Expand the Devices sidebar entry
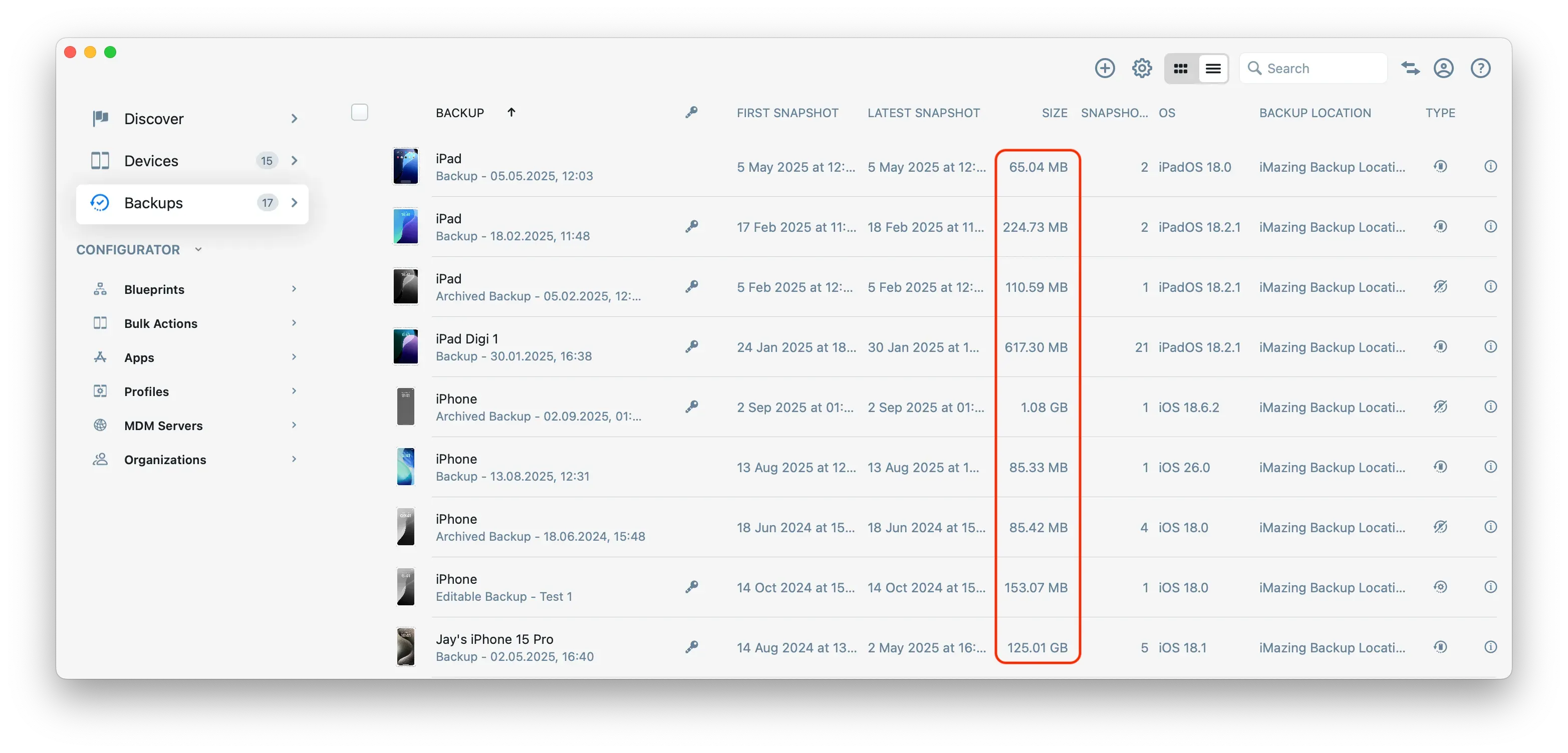The width and height of the screenshot is (1568, 753). pos(295,161)
